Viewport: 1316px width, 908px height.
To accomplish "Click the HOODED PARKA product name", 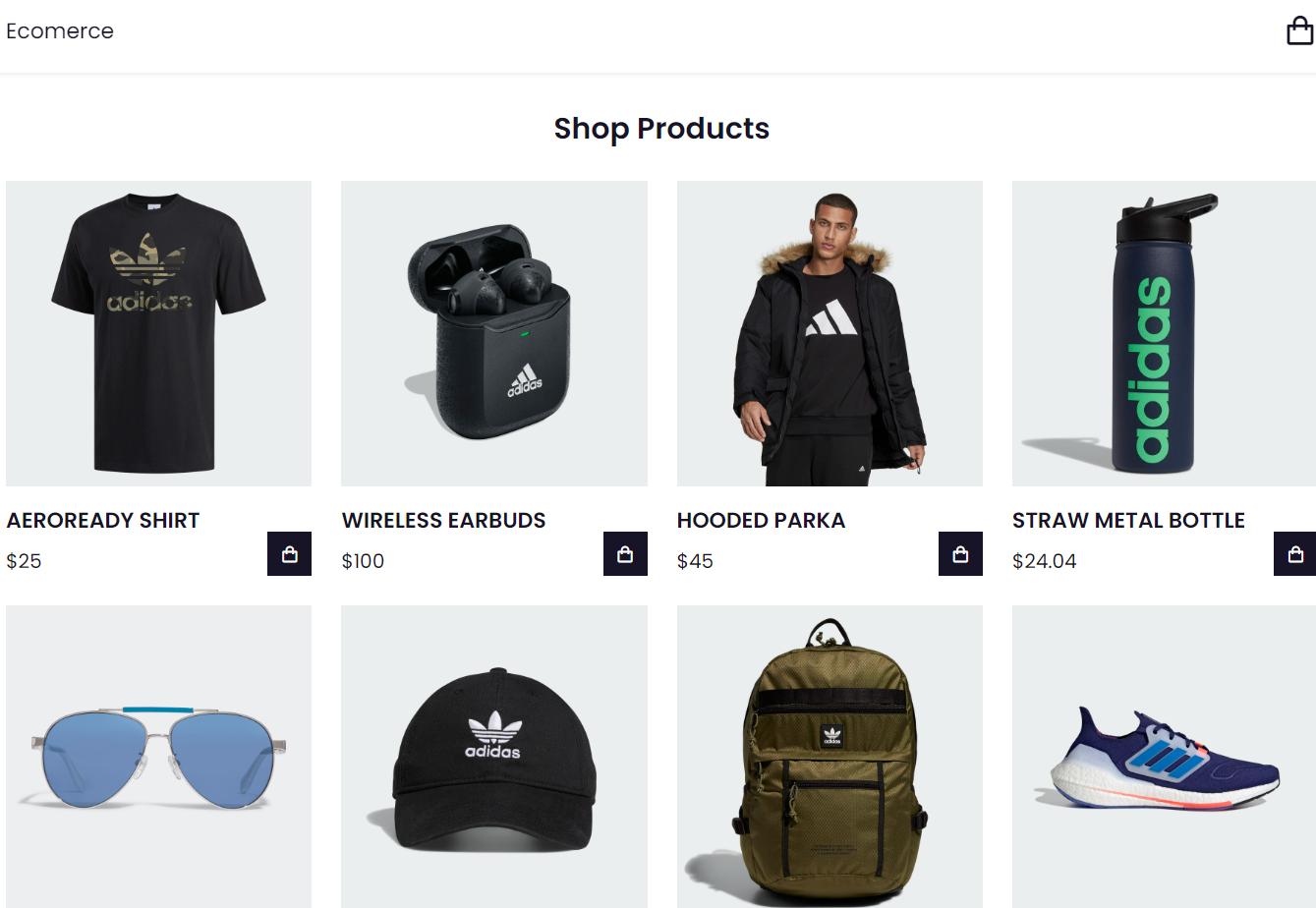I will (761, 521).
